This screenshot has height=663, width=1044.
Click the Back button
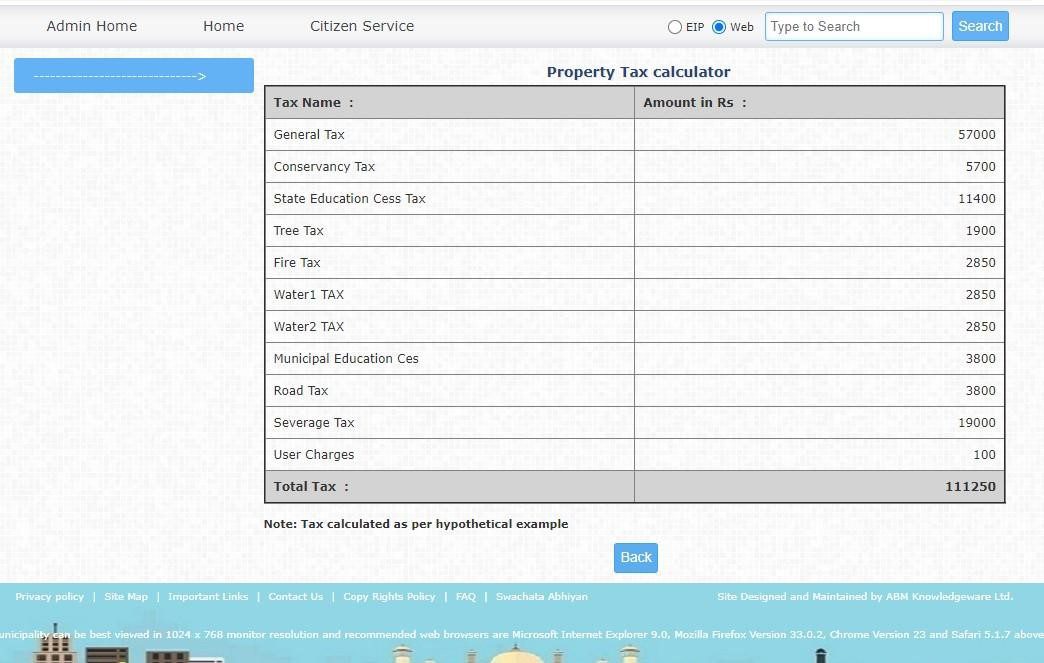tap(635, 557)
